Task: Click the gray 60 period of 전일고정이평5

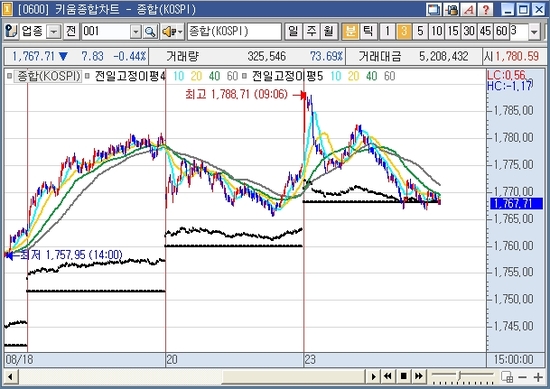Action: click(x=389, y=76)
